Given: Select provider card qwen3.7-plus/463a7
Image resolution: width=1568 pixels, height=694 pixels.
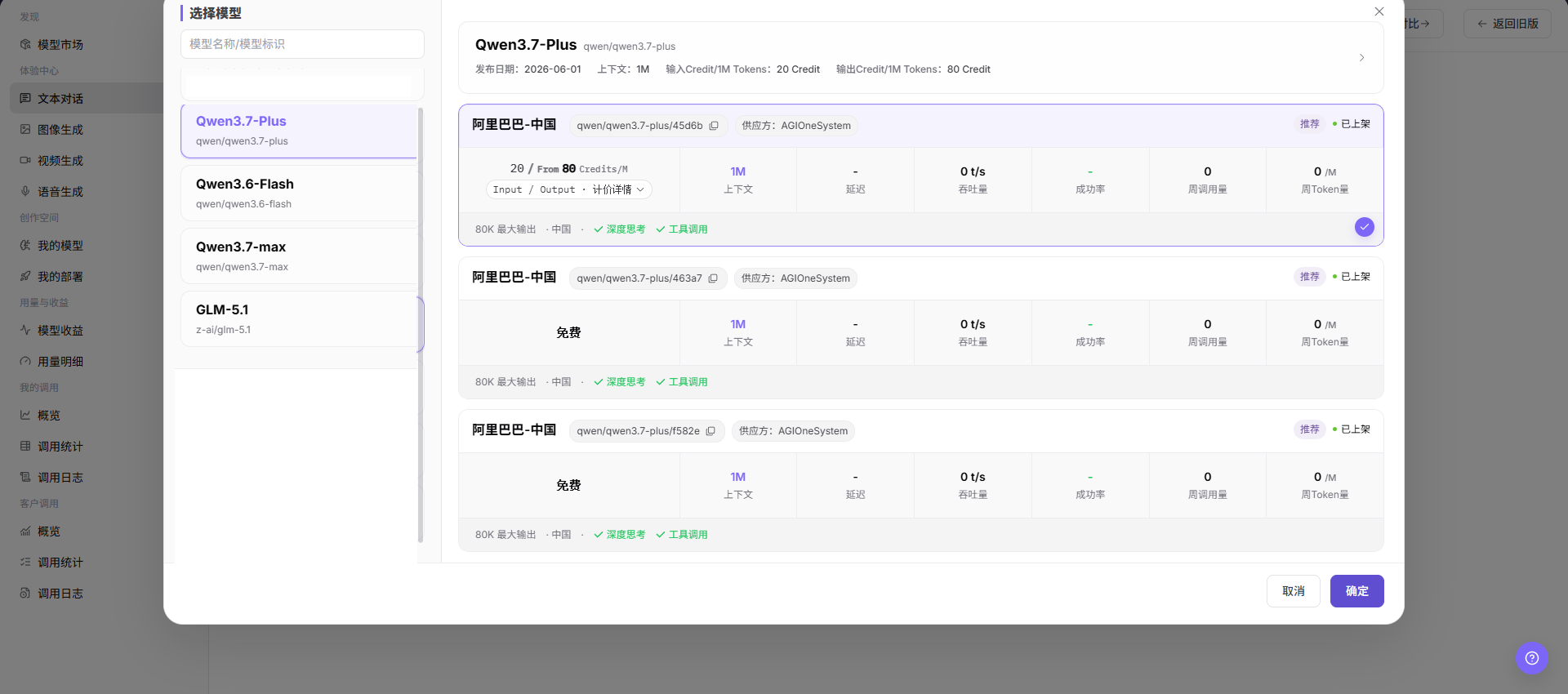Looking at the screenshot, I should 920,327.
